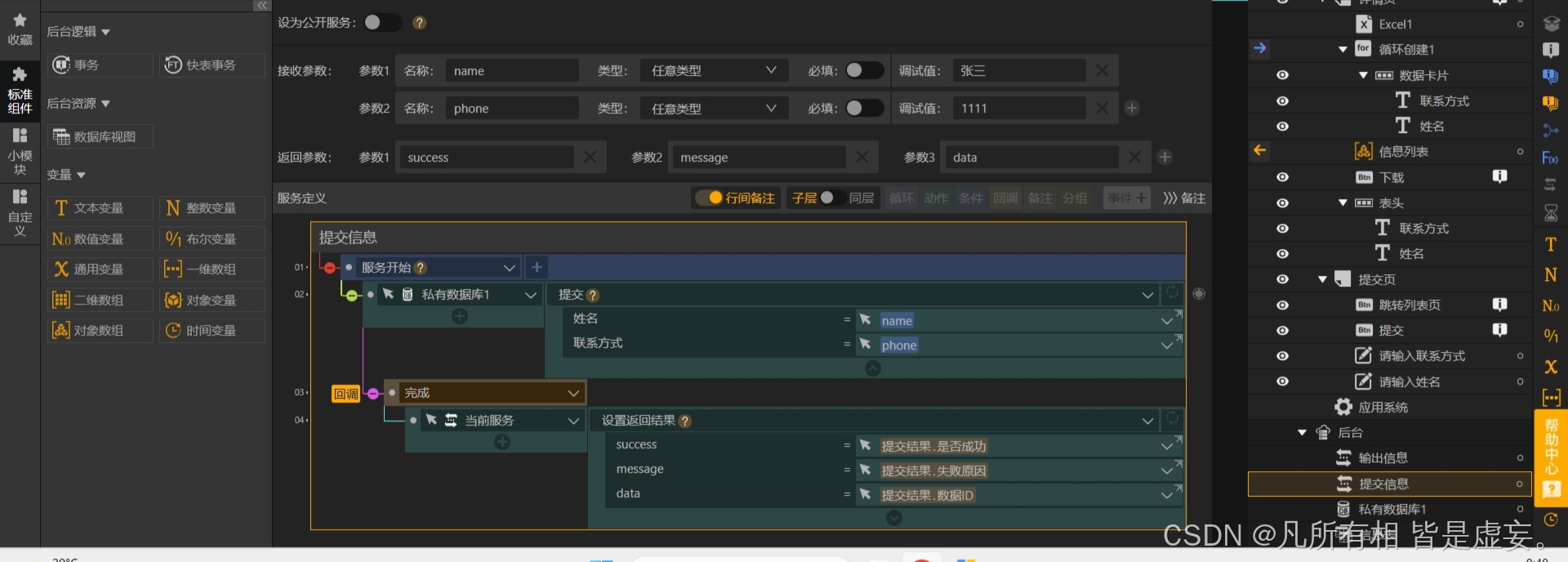This screenshot has width=1568, height=562.
Task: Open the 自定义 sidebar tab
Action: click(x=20, y=212)
